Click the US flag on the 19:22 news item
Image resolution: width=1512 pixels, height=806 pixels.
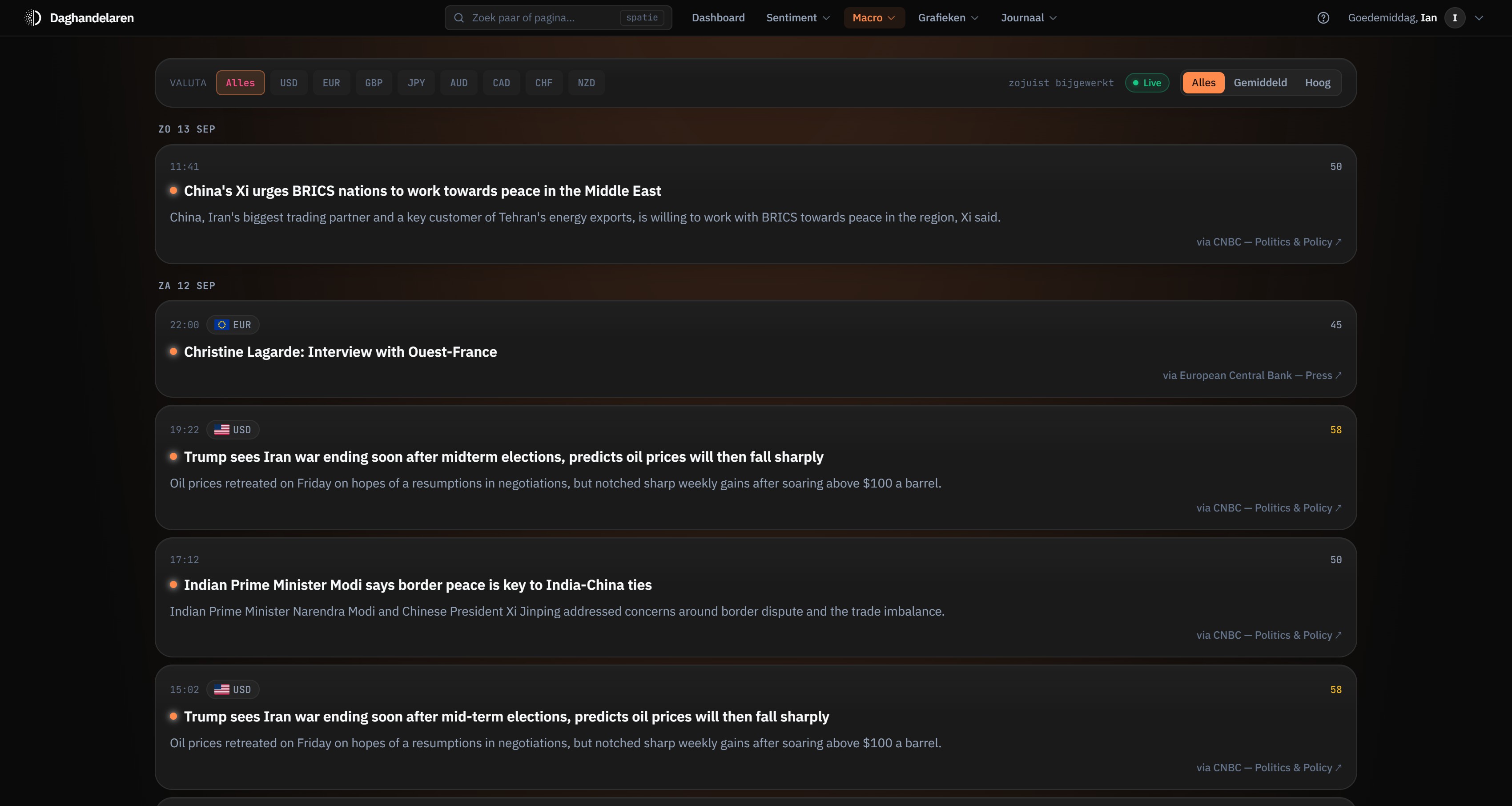click(221, 430)
